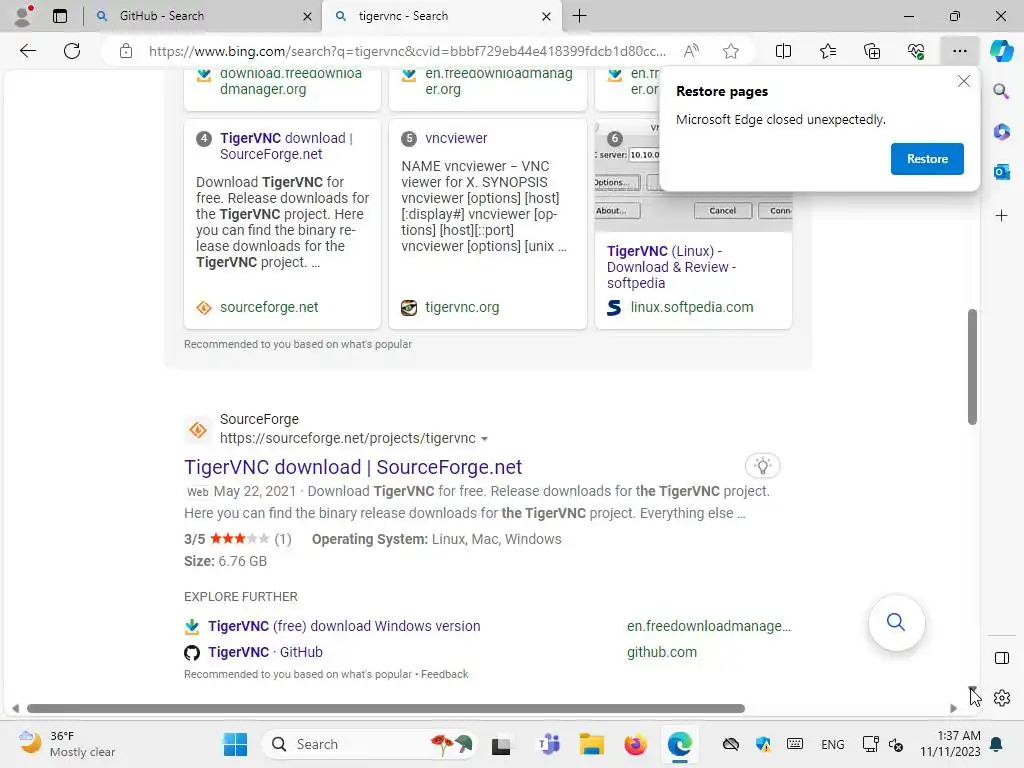Viewport: 1024px width, 768px height.
Task: Switch to GitHub - Search tab
Action: click(202, 16)
